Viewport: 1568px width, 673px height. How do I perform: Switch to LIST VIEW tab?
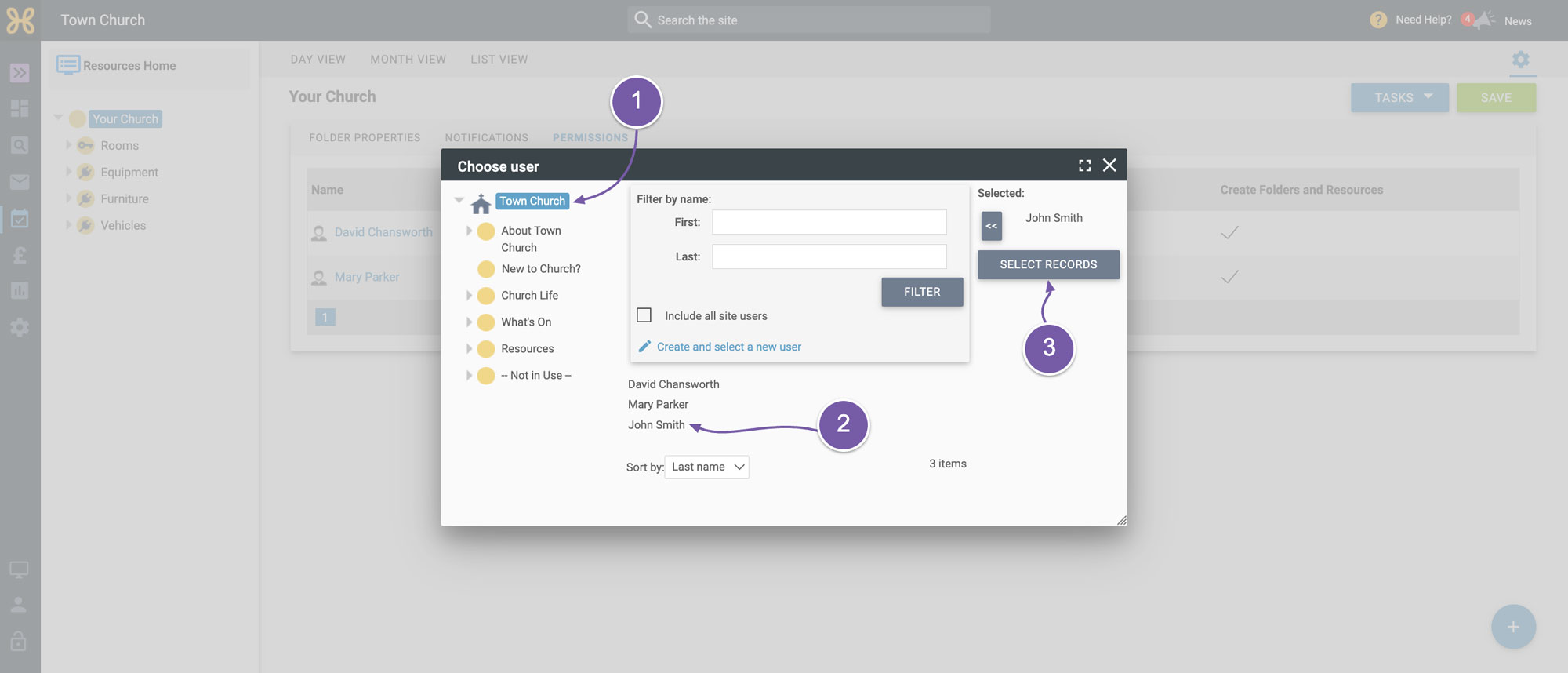coord(499,60)
